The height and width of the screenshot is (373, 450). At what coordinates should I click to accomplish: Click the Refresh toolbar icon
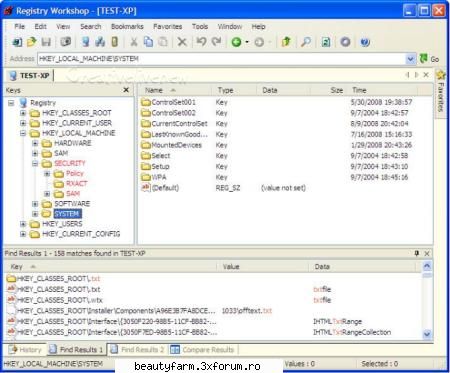[x=326, y=42]
